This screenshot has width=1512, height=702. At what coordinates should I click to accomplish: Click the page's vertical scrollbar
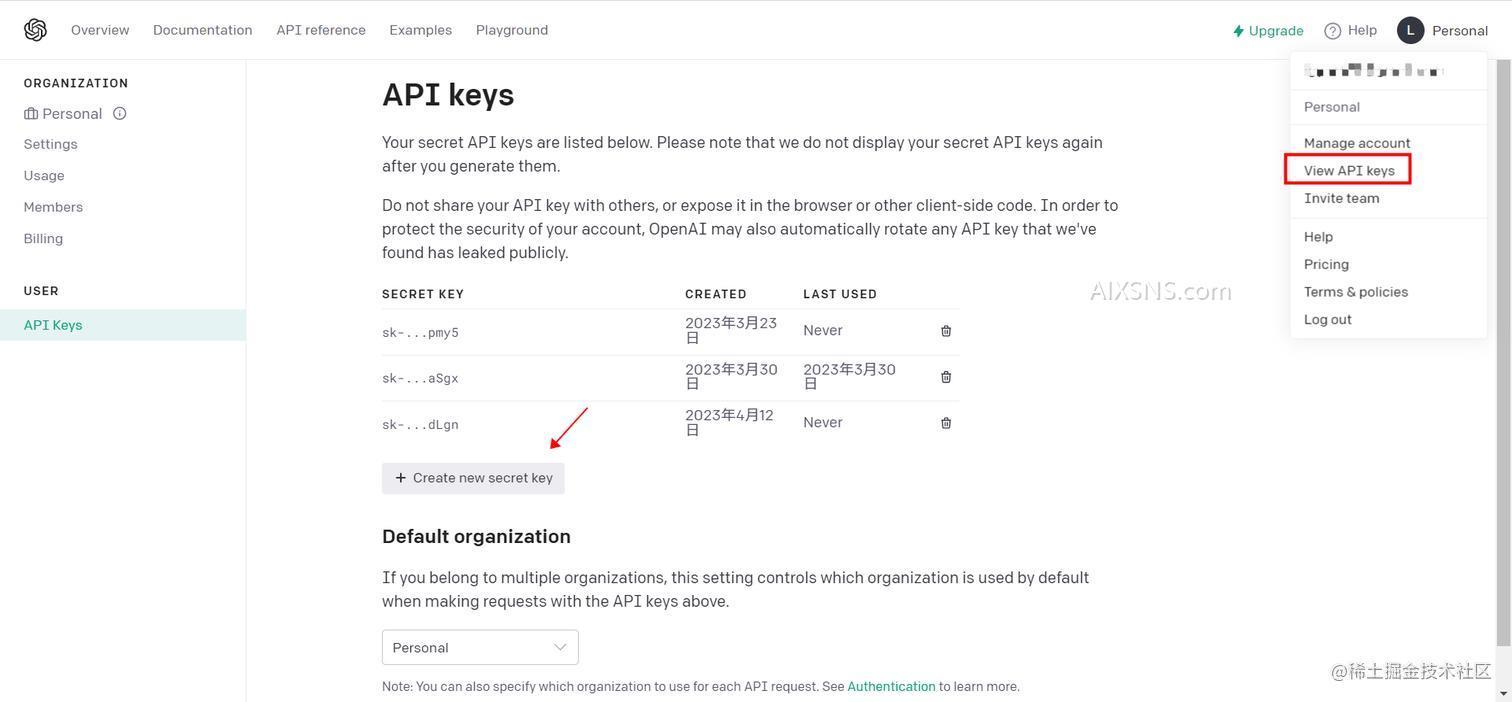coord(1504,350)
